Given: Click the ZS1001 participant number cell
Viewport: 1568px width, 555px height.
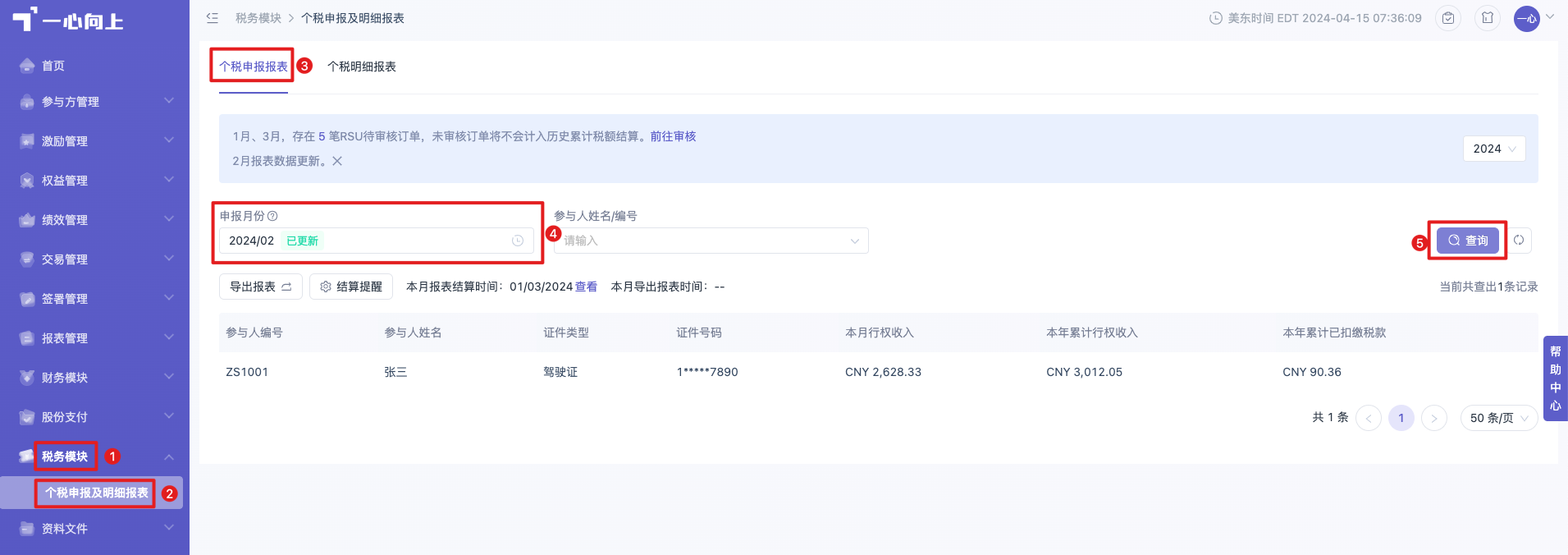Looking at the screenshot, I should (x=247, y=372).
